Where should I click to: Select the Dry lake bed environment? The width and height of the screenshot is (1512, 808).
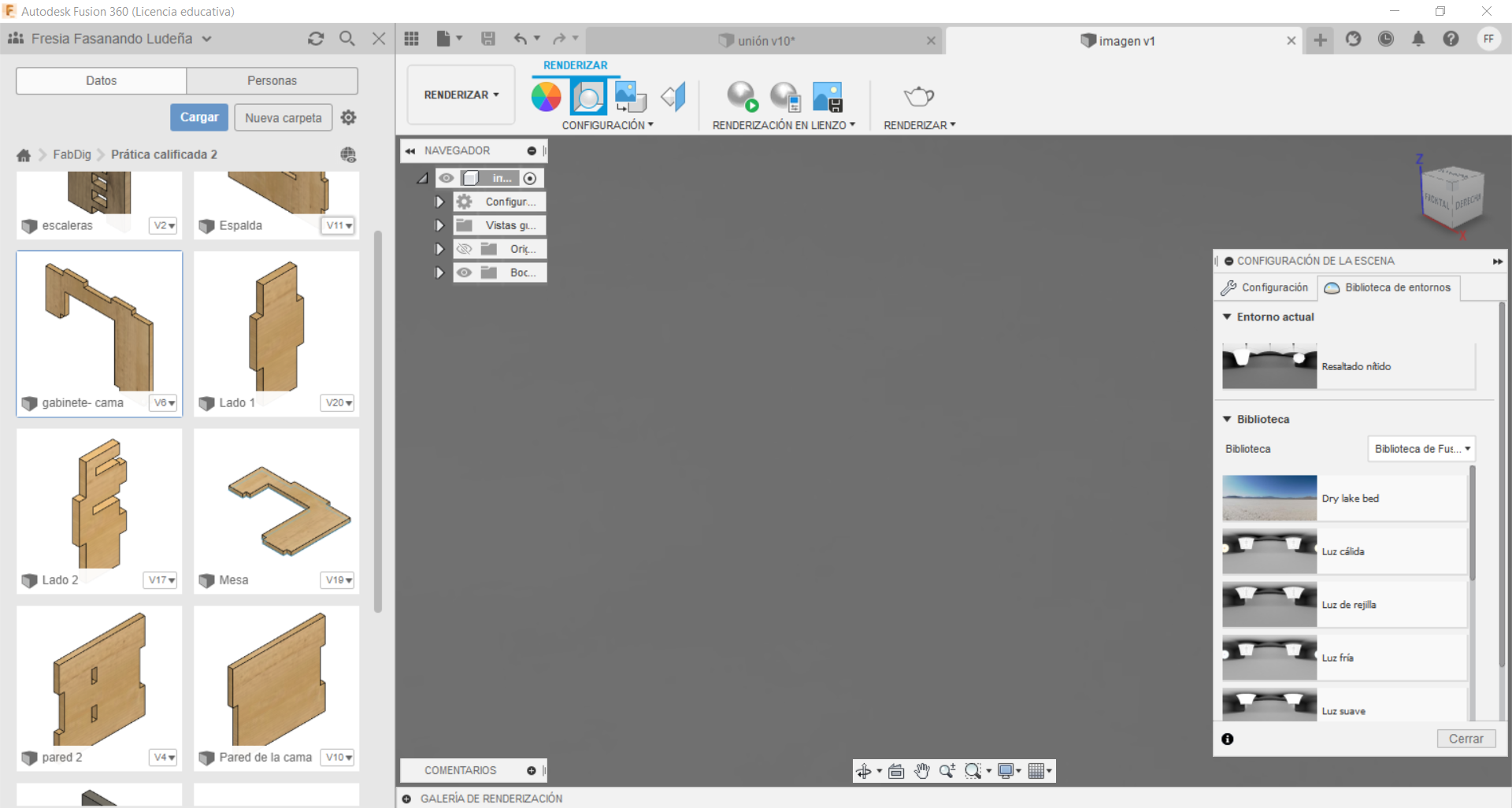(1345, 498)
